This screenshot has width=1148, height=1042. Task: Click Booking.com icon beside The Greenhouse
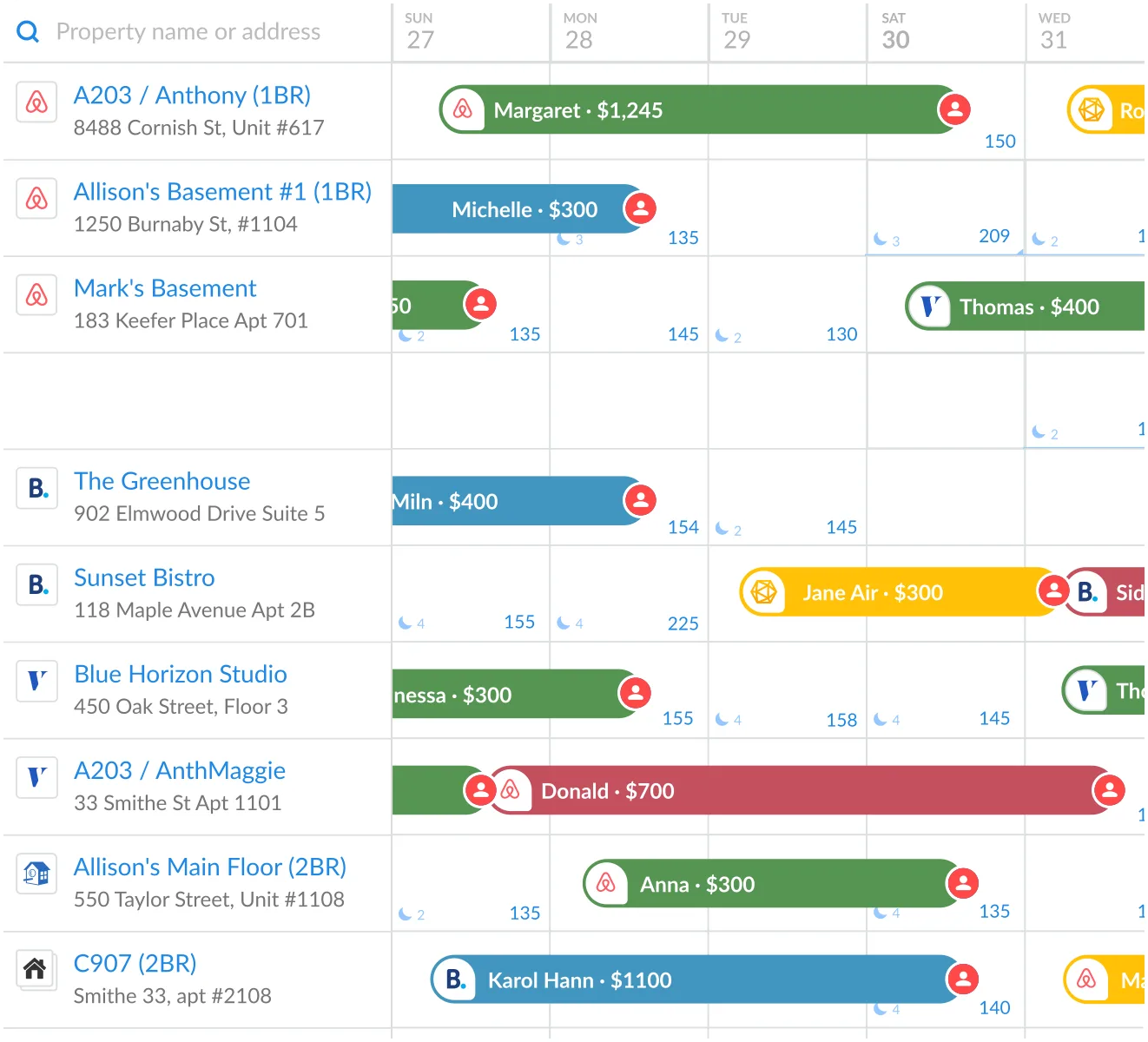tap(36, 488)
